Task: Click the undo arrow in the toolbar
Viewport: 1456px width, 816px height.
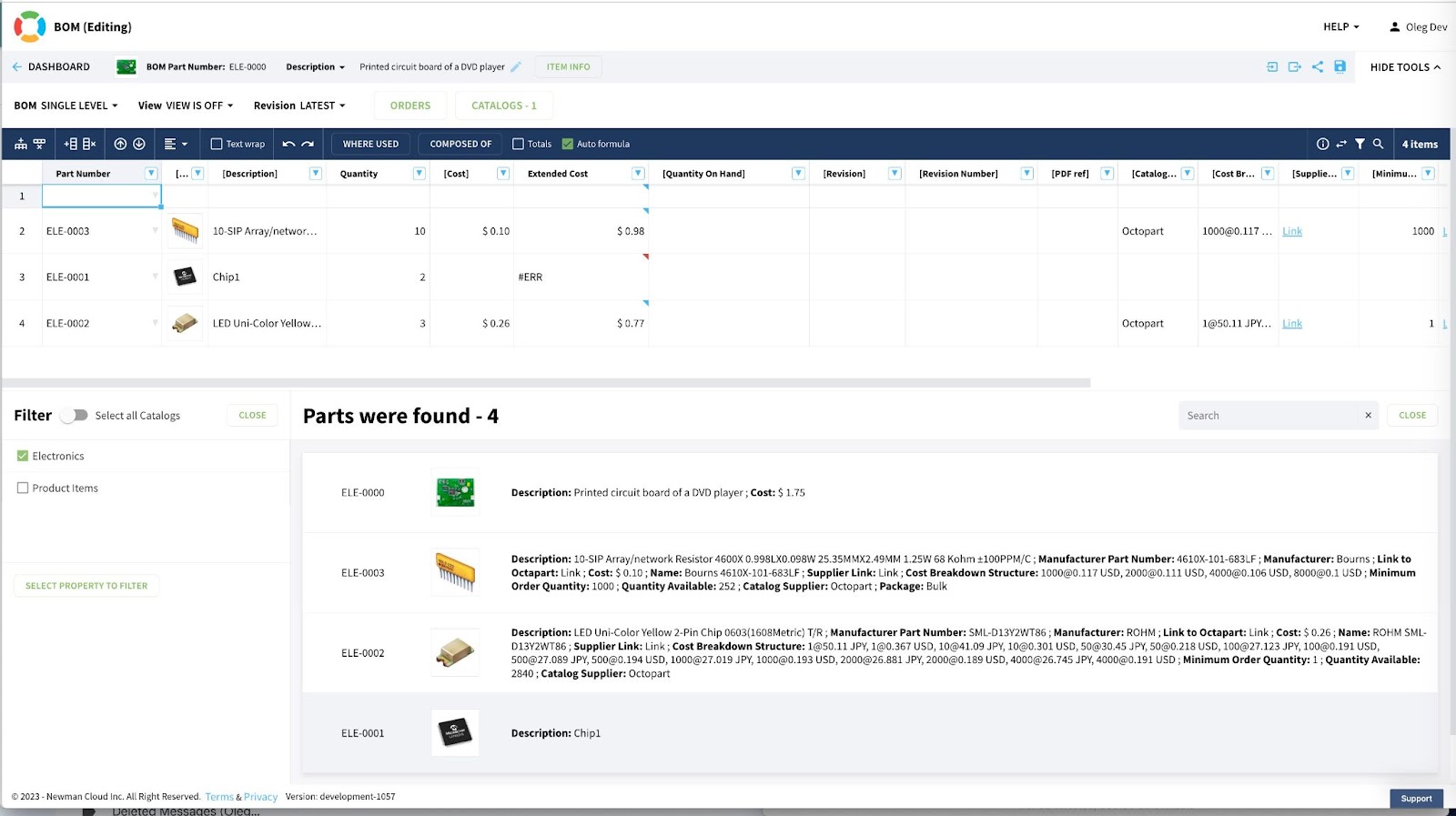Action: 288,144
